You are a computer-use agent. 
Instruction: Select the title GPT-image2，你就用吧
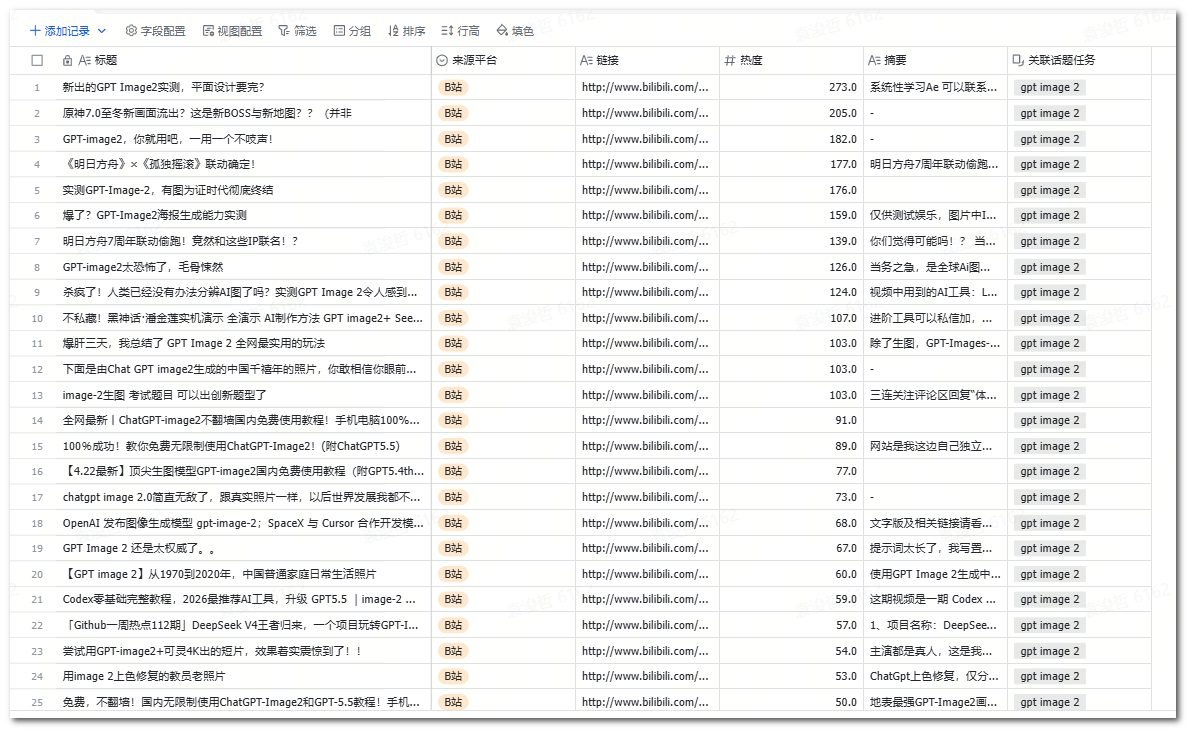(x=167, y=139)
